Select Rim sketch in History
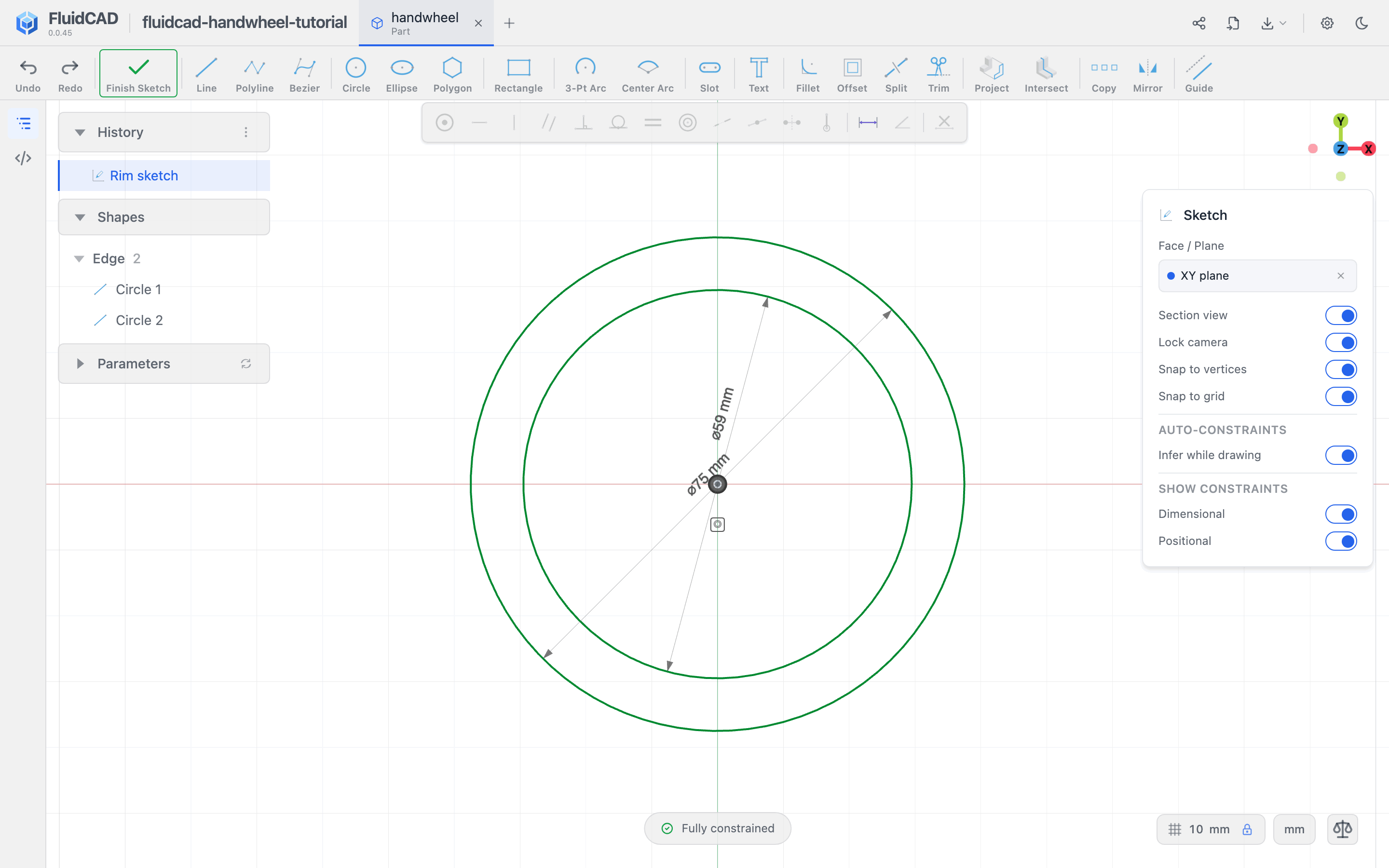1389x868 pixels. pyautogui.click(x=164, y=176)
